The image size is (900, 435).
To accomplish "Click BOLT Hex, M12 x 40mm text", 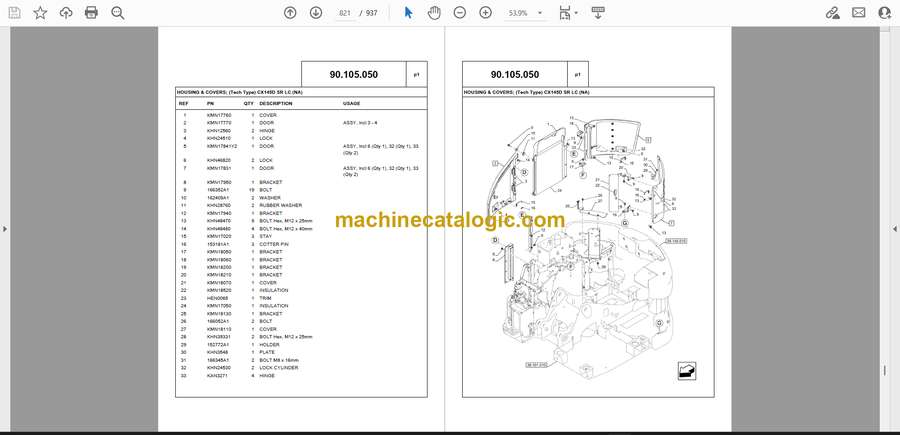I will pos(286,228).
